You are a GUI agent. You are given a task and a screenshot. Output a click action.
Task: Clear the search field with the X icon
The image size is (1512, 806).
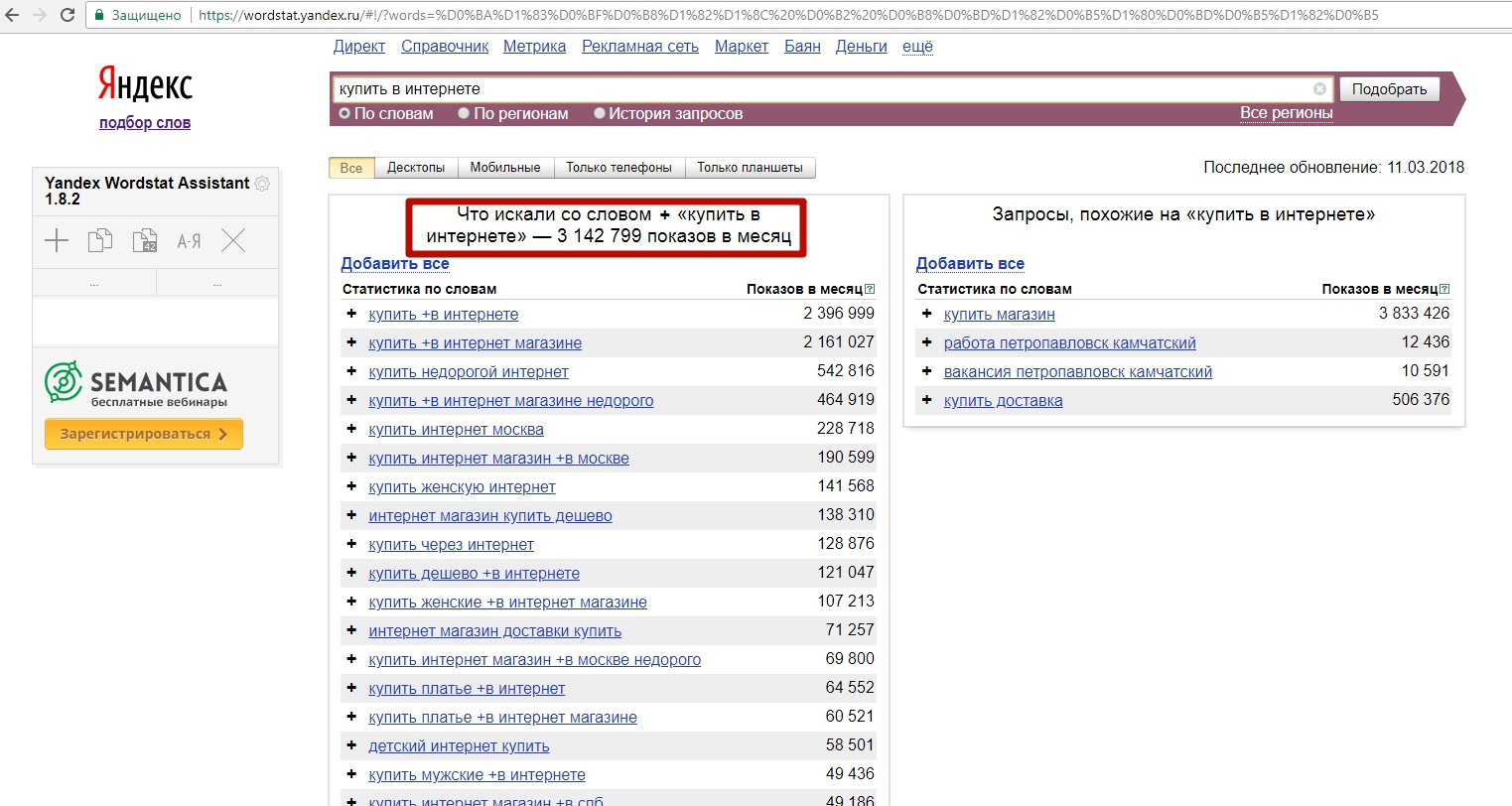tap(1319, 89)
